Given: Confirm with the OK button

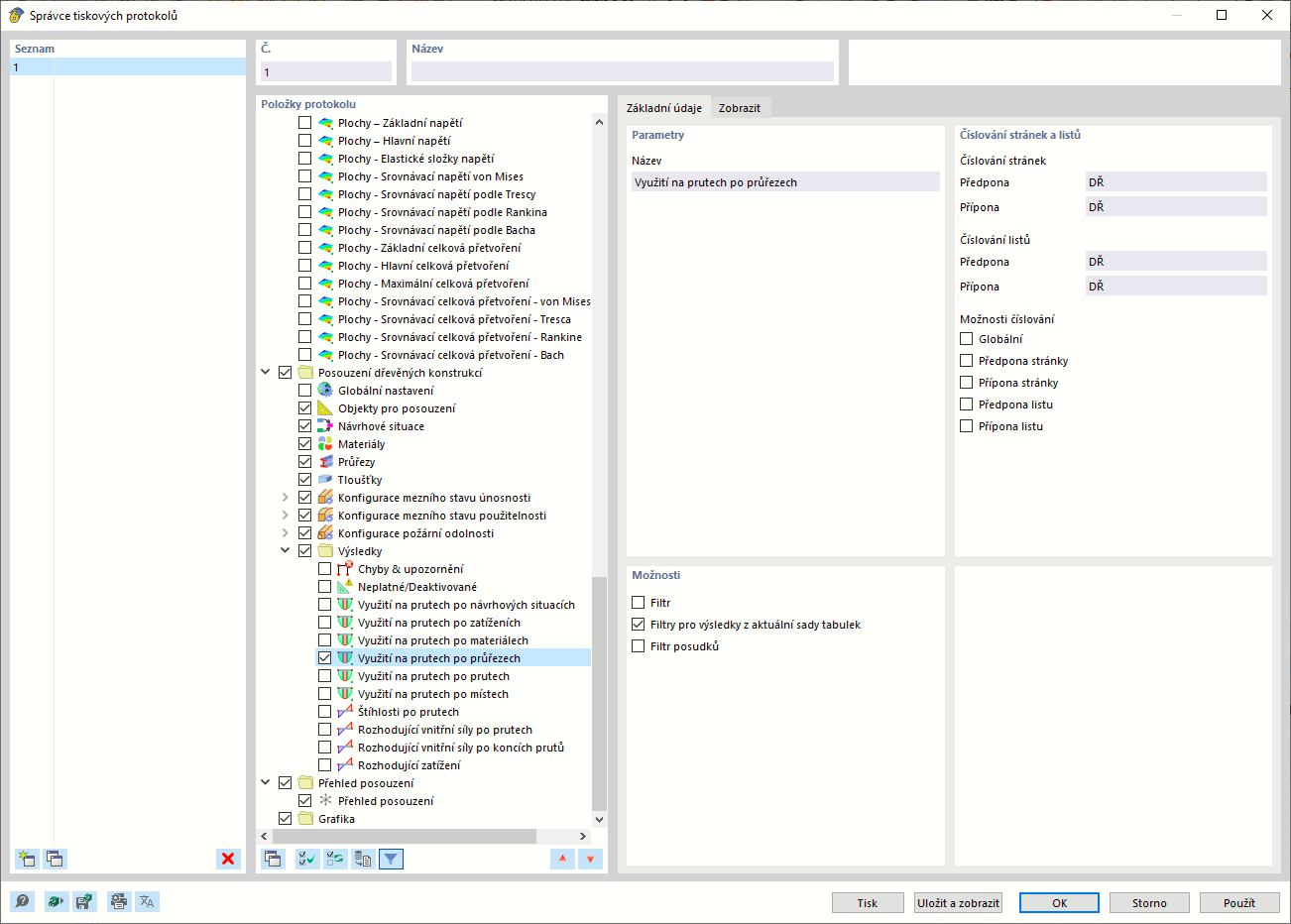Looking at the screenshot, I should coord(1059,903).
